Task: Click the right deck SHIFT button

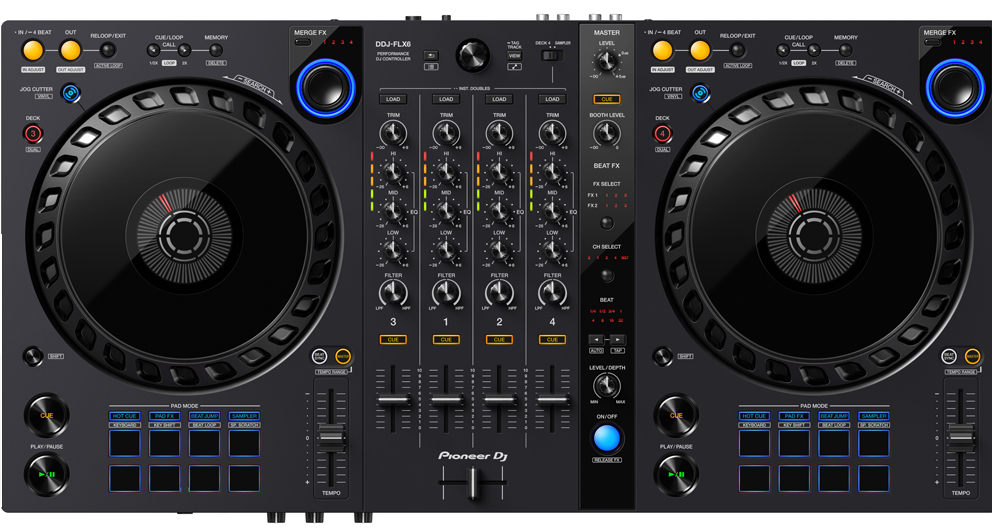Action: point(662,356)
